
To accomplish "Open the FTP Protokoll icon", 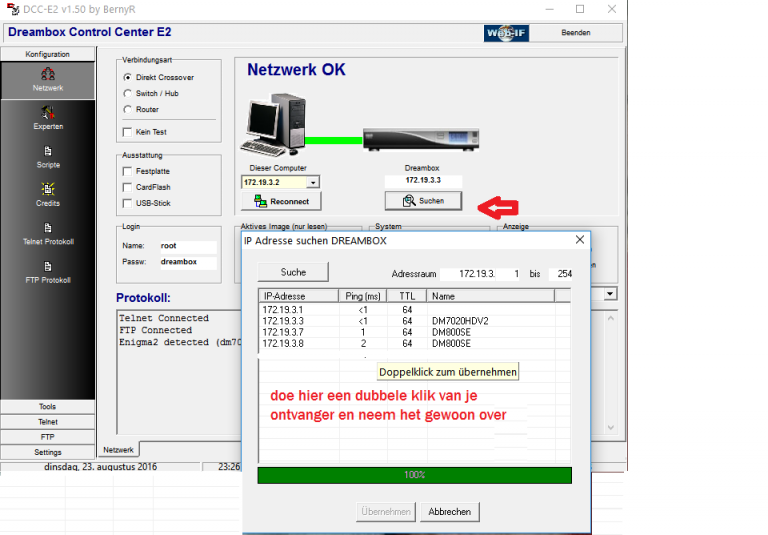I will (47, 270).
